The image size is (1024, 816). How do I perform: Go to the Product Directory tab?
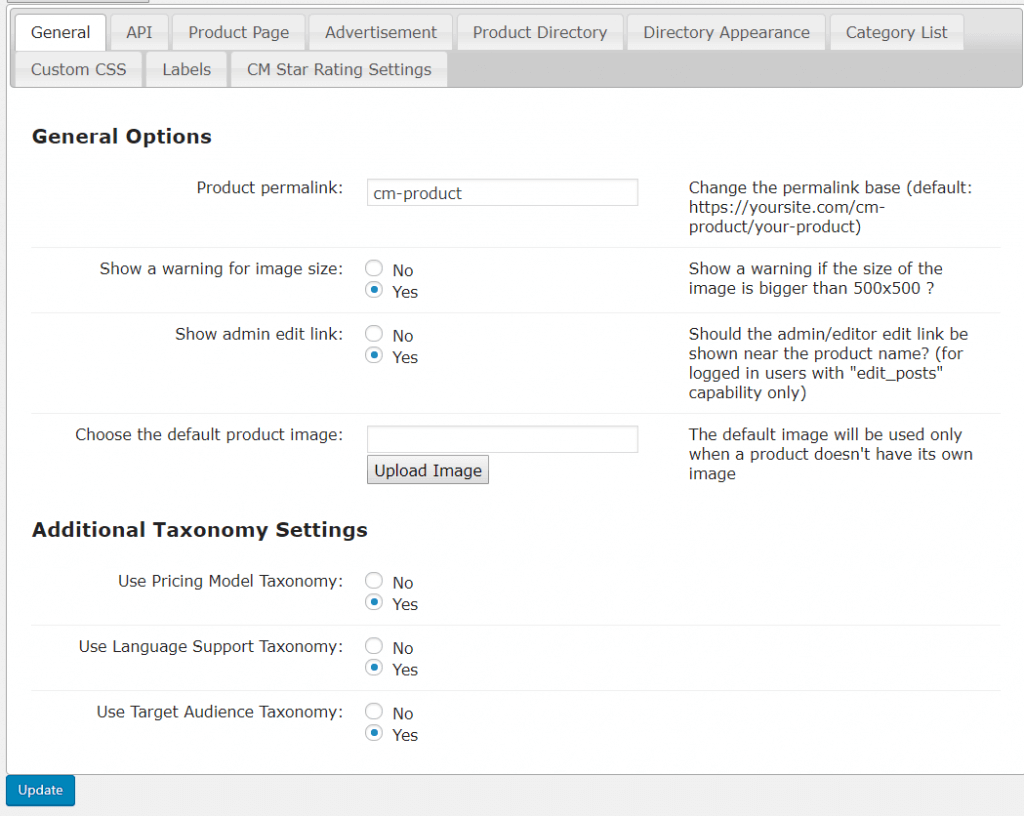(539, 32)
